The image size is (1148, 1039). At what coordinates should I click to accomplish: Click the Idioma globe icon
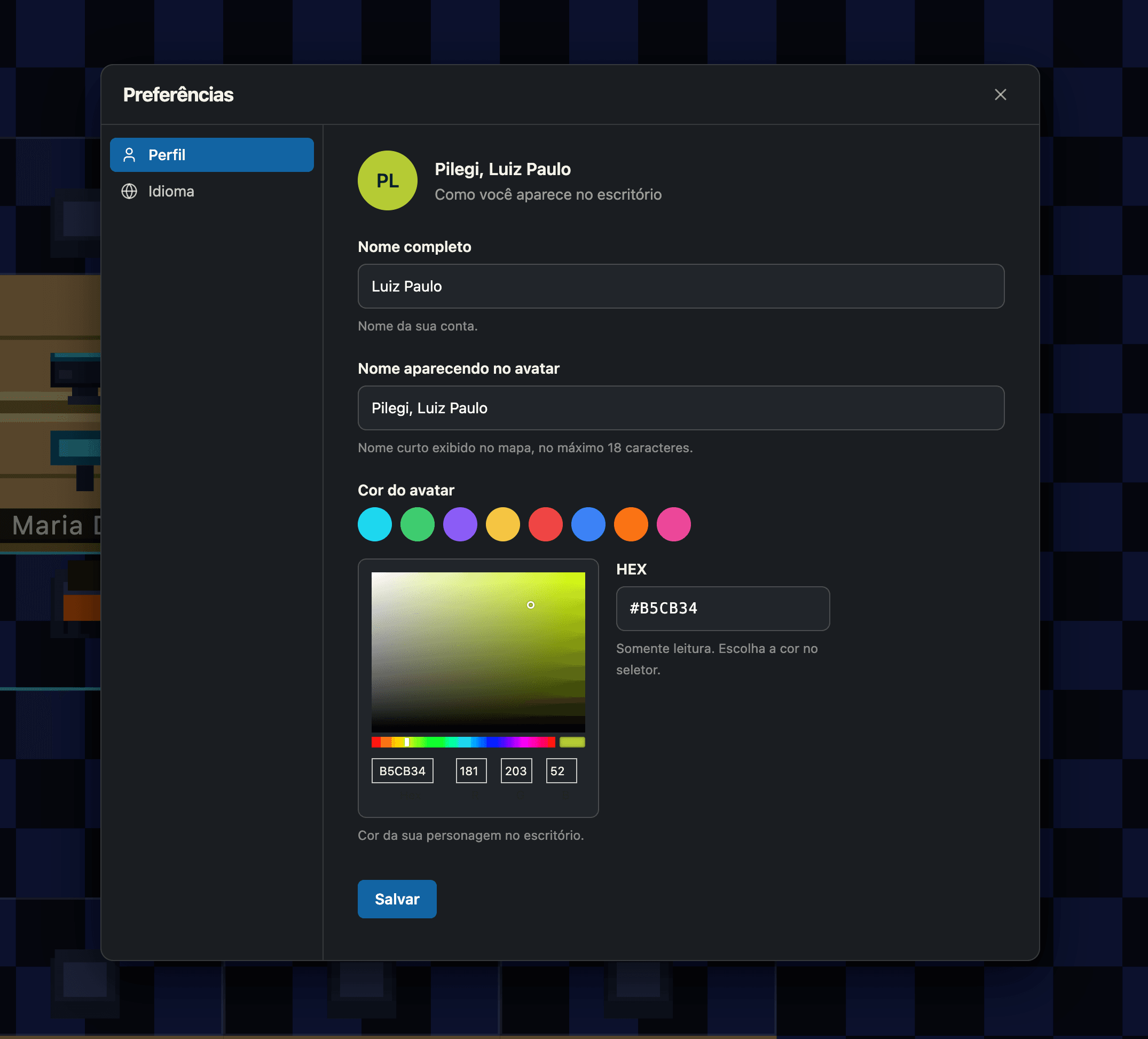pos(129,191)
